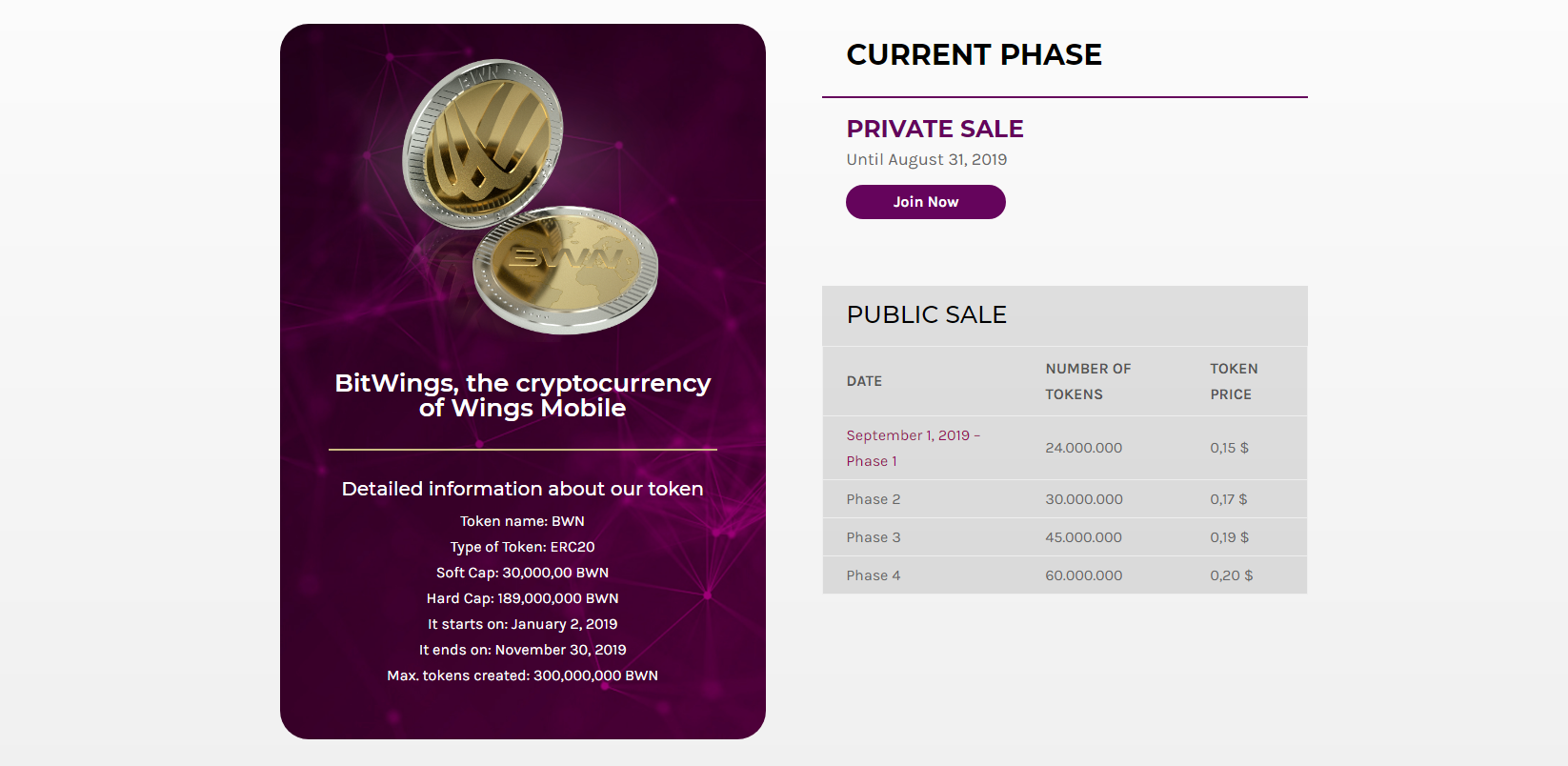Select the Phase 3 row label

[x=873, y=537]
